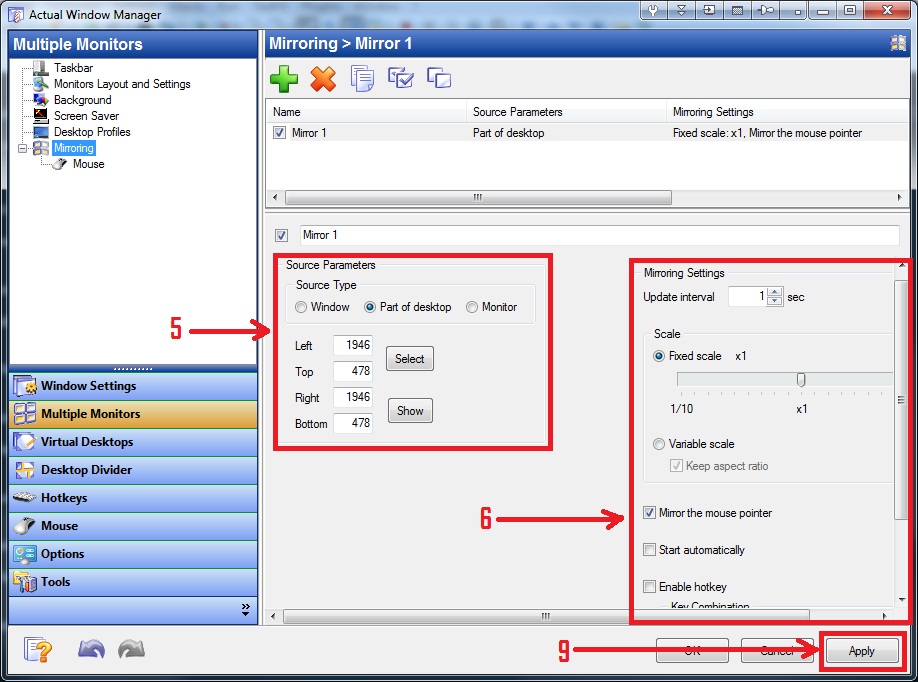The width and height of the screenshot is (918, 682).
Task: Click the Actual Window Manager app icon
Action: click(15, 14)
